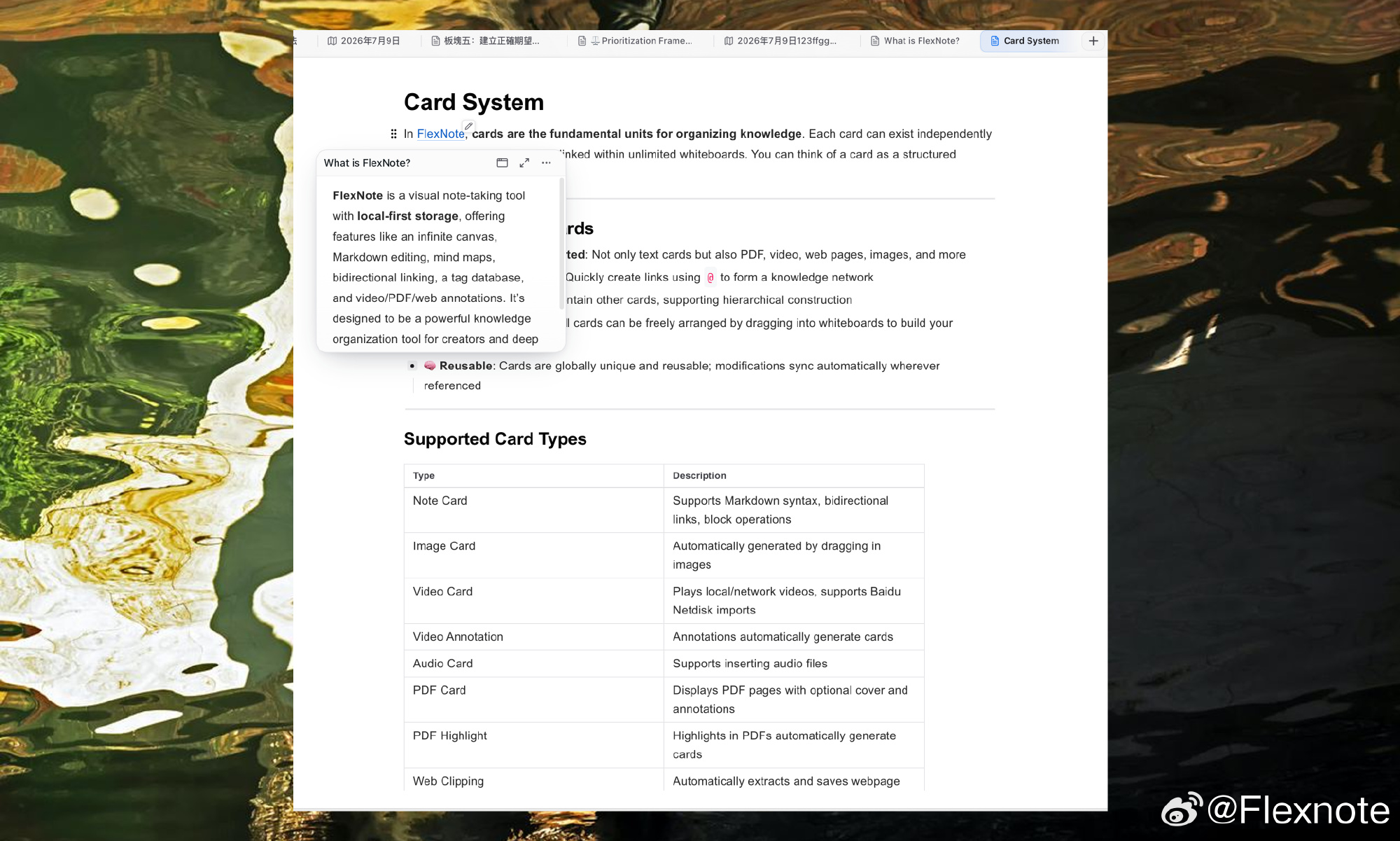The width and height of the screenshot is (1400, 841).
Task: Select the Card System tab
Action: click(x=1025, y=41)
